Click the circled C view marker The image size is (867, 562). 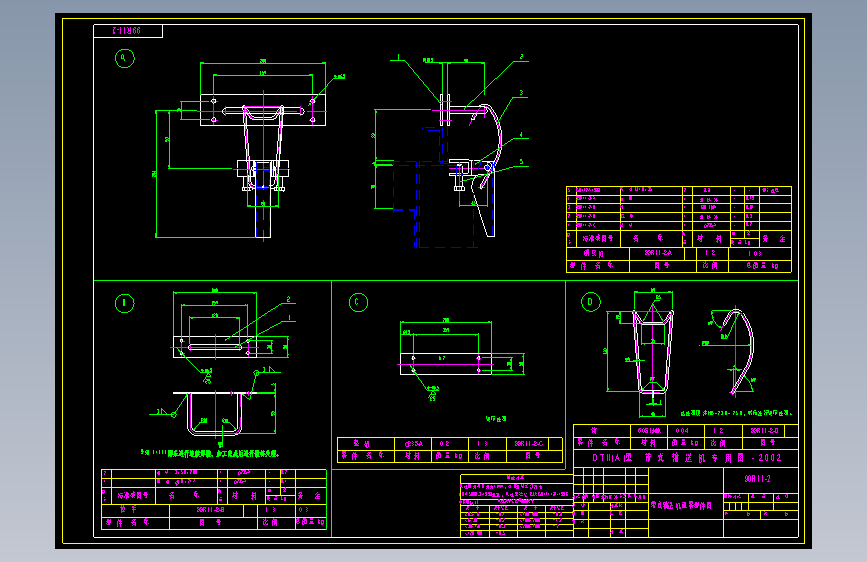358,302
